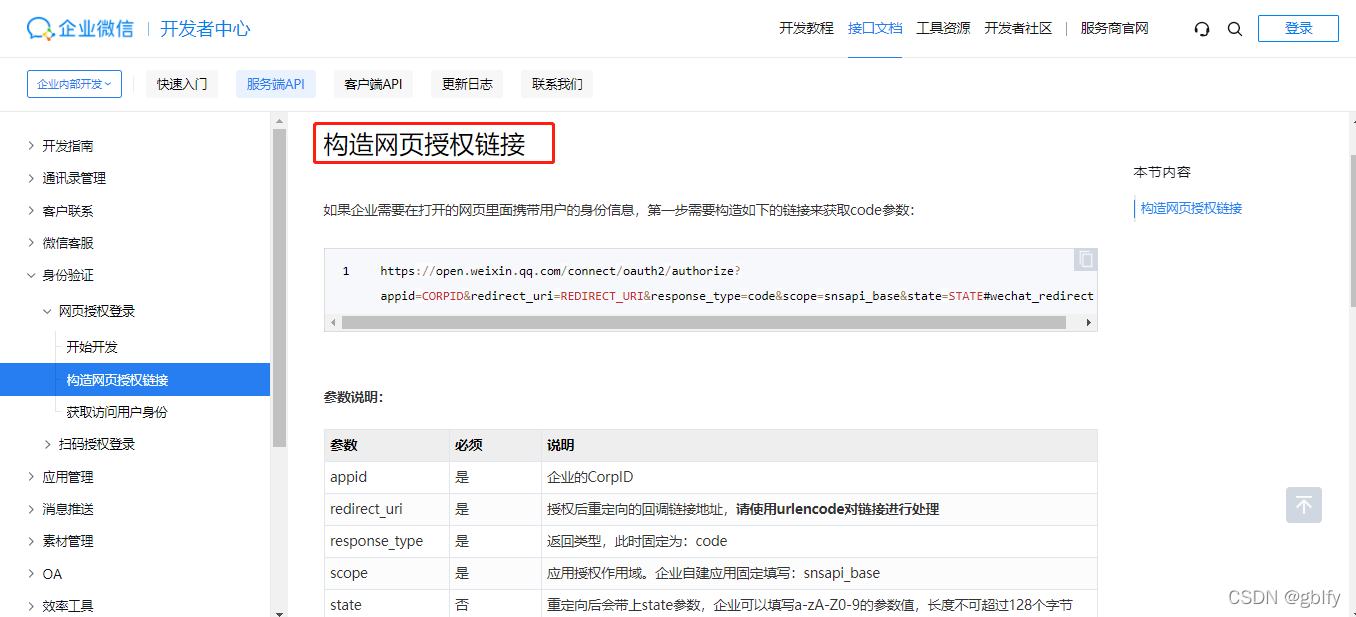This screenshot has width=1356, height=617.
Task: Expand the 开发指南 tree section
Action: coord(31,146)
